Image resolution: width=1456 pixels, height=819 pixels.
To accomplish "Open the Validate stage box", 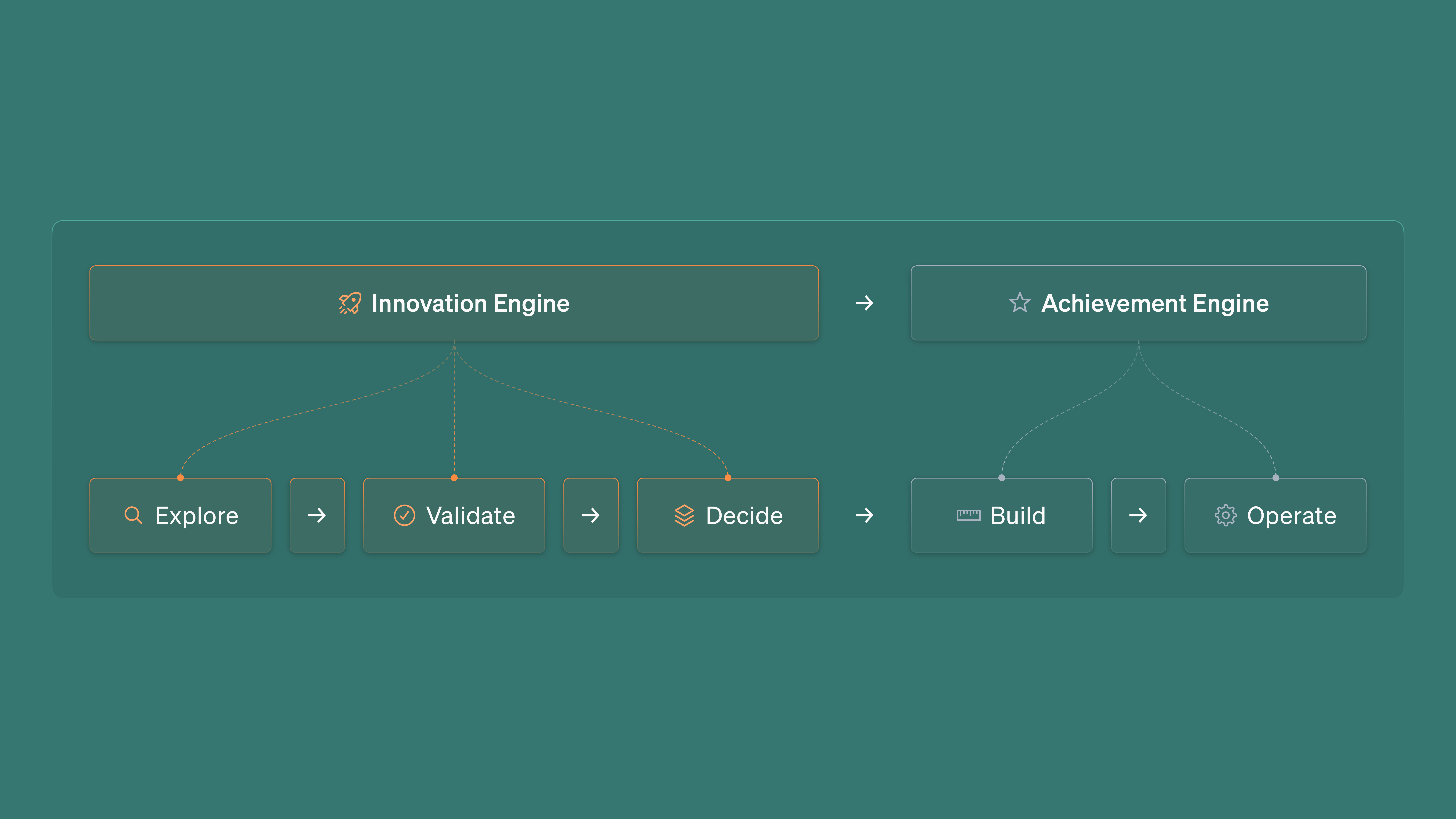I will pos(454,515).
